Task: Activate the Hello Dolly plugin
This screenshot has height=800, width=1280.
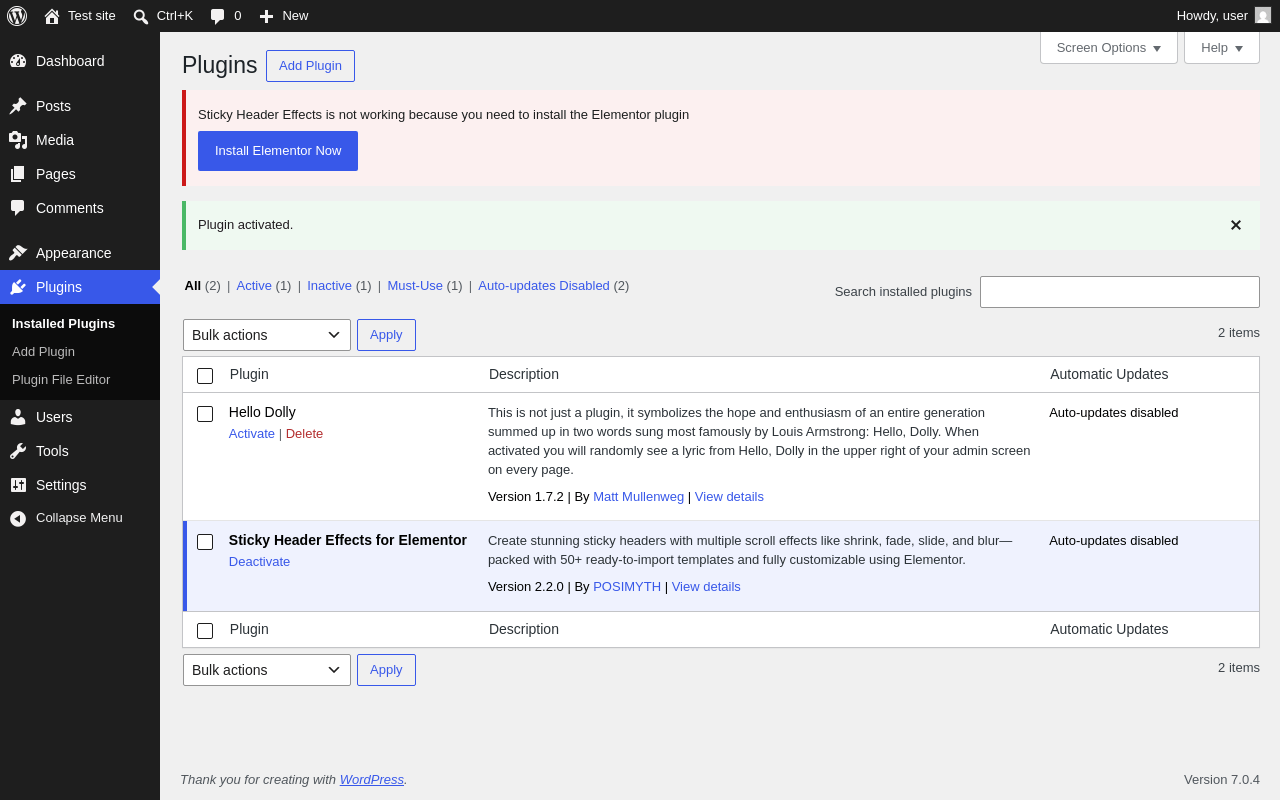Action: click(252, 434)
